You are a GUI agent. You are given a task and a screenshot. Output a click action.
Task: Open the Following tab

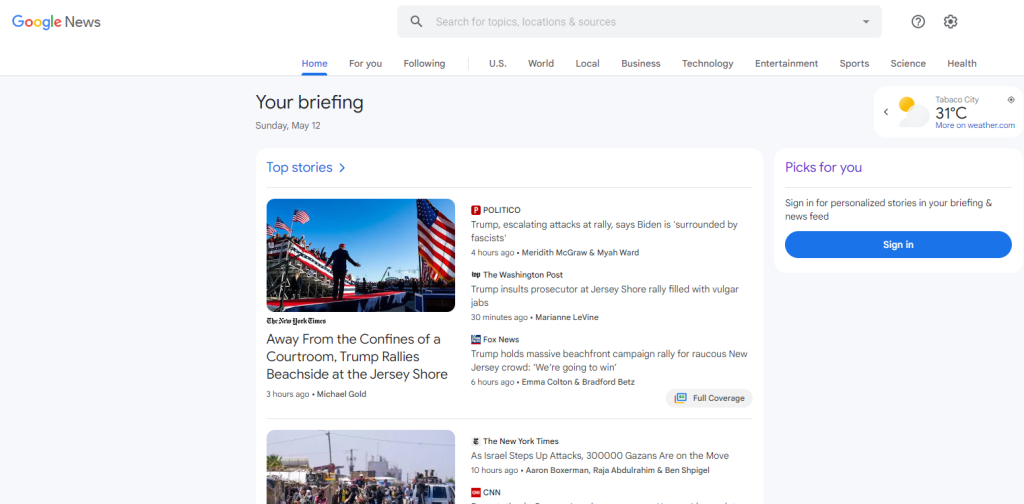click(x=424, y=63)
